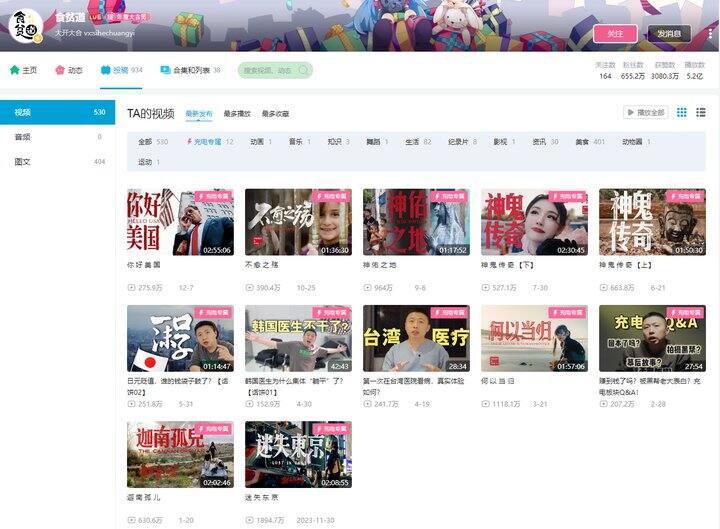Click the 发消息 message button
Viewport: 720px width, 529px height.
point(669,34)
